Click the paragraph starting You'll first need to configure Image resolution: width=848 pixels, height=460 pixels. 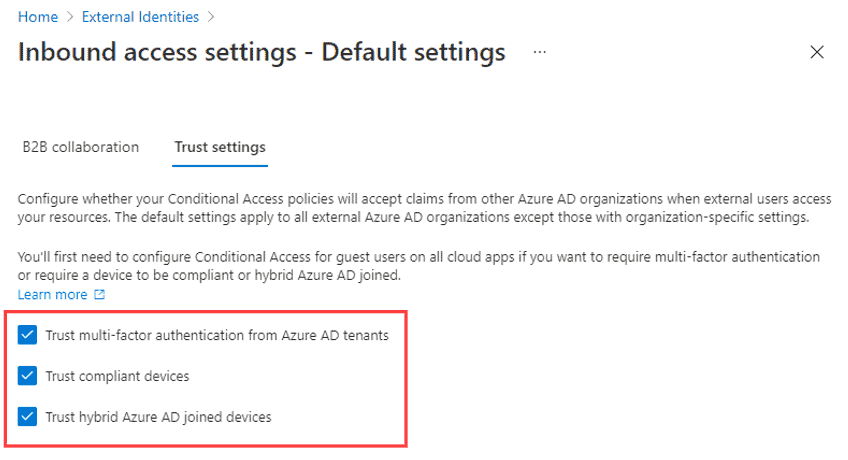pyautogui.click(x=419, y=266)
